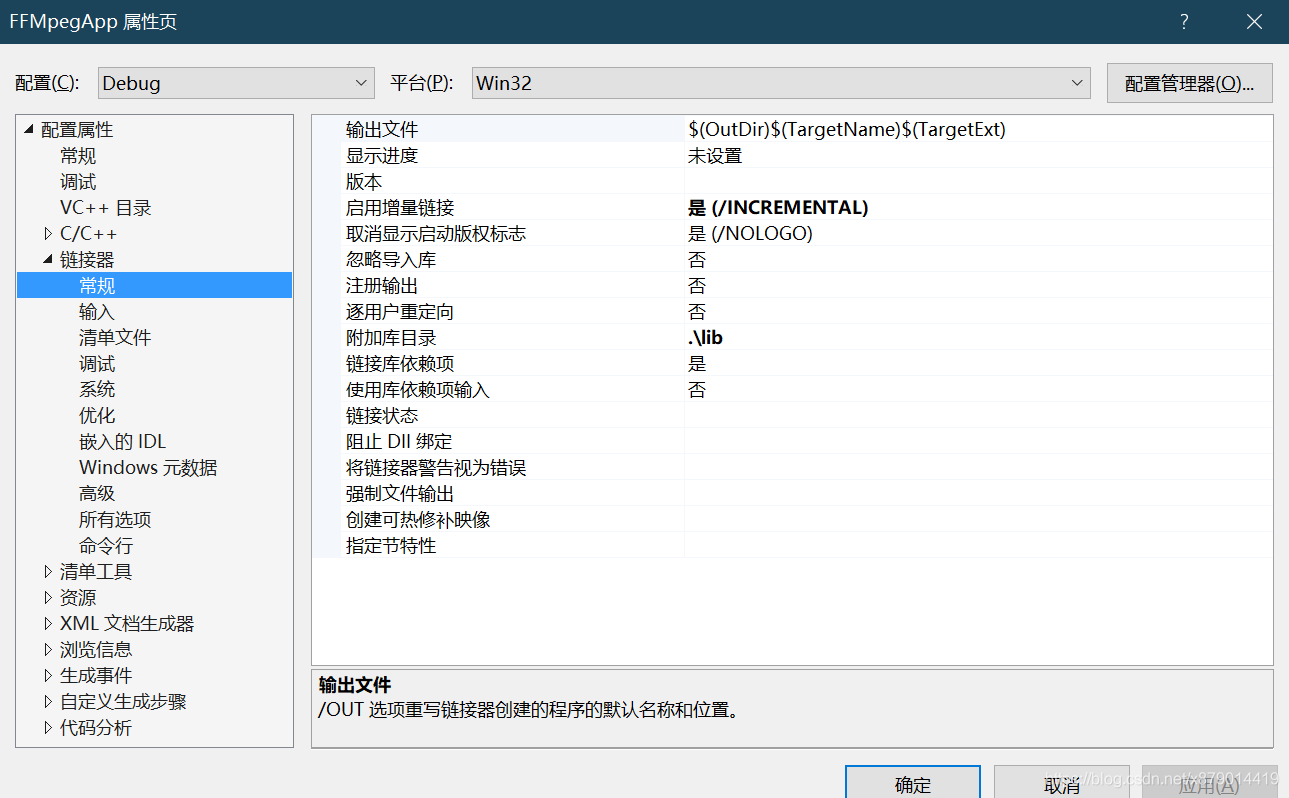This screenshot has width=1289, height=798.
Task: Select 嵌入的 IDL tree item
Action: click(x=122, y=441)
